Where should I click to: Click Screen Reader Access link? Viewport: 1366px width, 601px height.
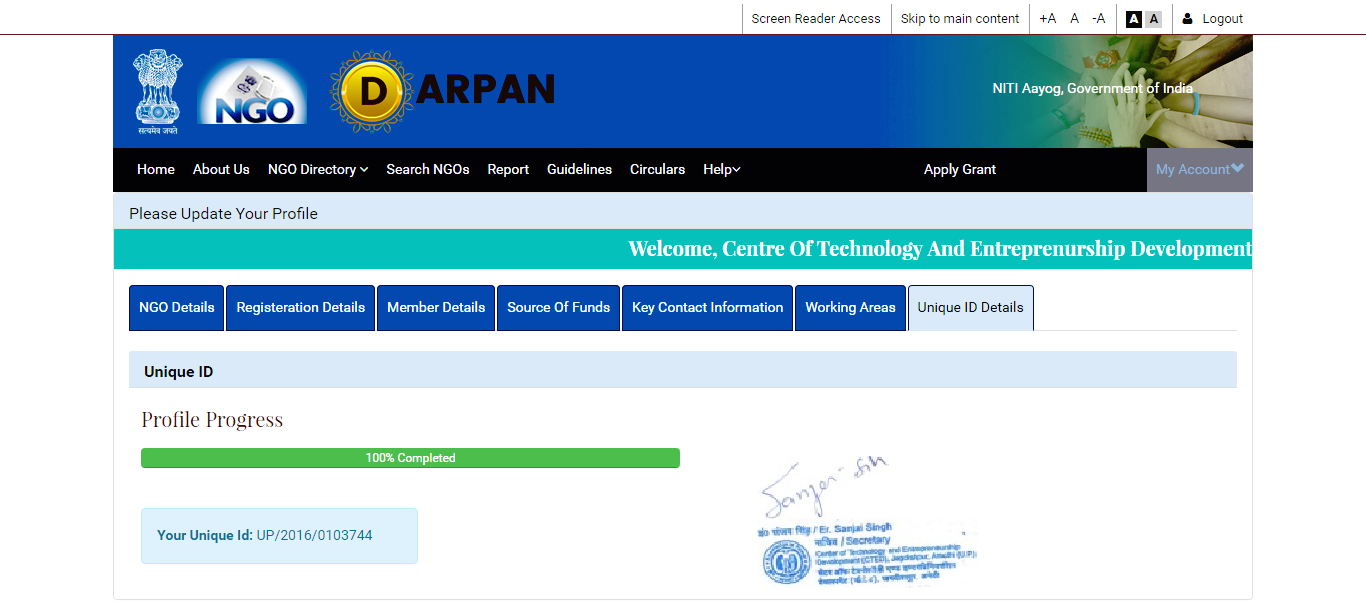816,18
